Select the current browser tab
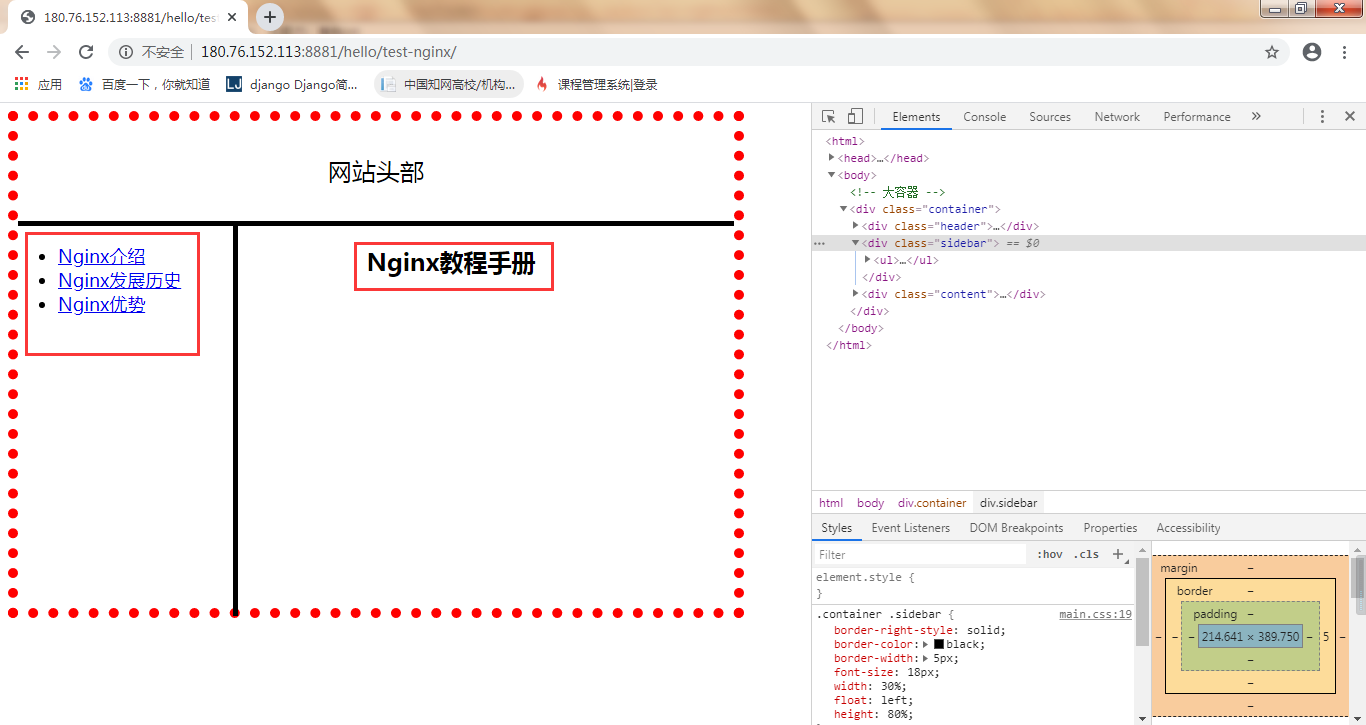This screenshot has height=725, width=1366. tap(130, 17)
